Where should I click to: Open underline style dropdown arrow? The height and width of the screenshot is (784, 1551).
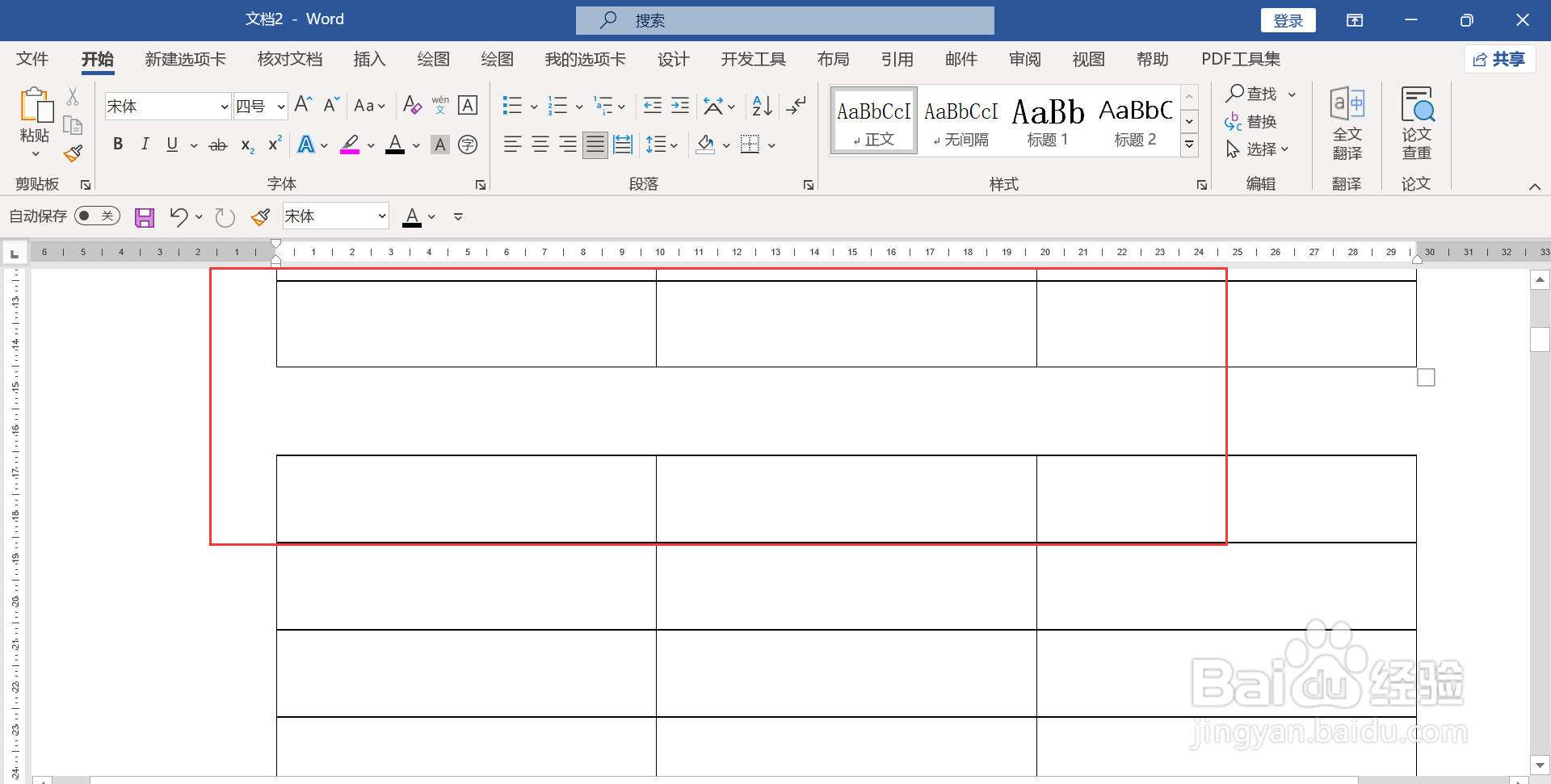pos(194,145)
